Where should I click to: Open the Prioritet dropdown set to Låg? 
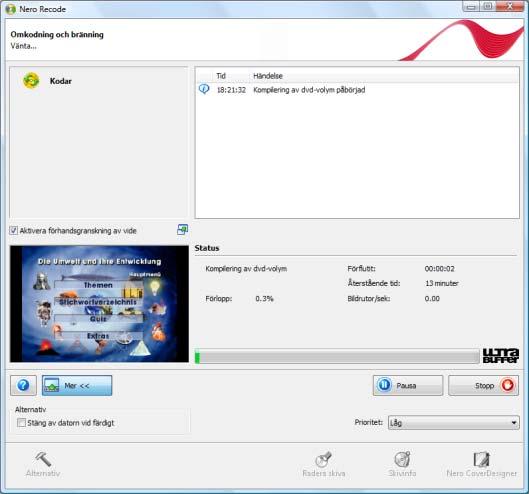point(453,422)
